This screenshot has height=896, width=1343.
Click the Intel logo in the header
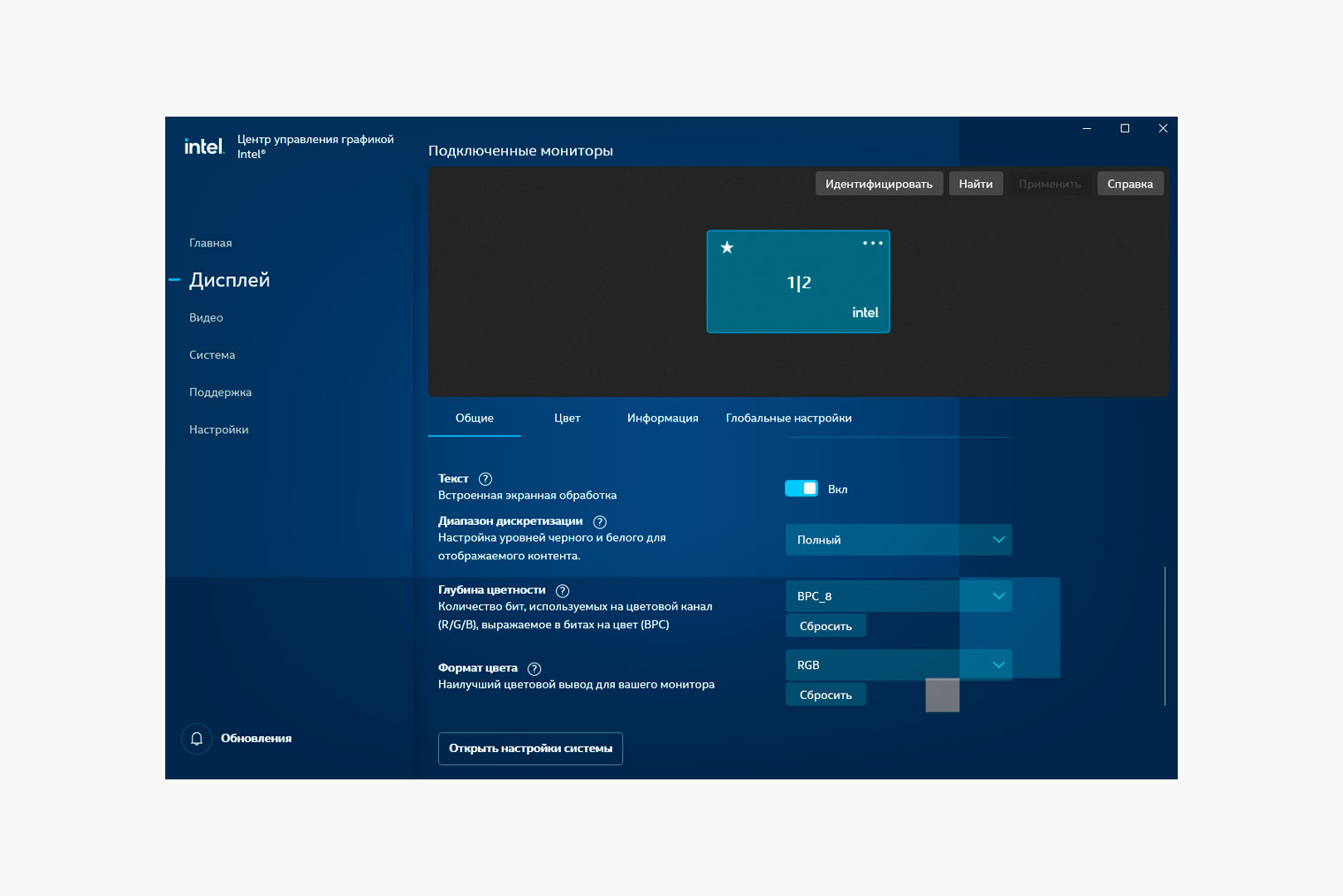click(204, 146)
